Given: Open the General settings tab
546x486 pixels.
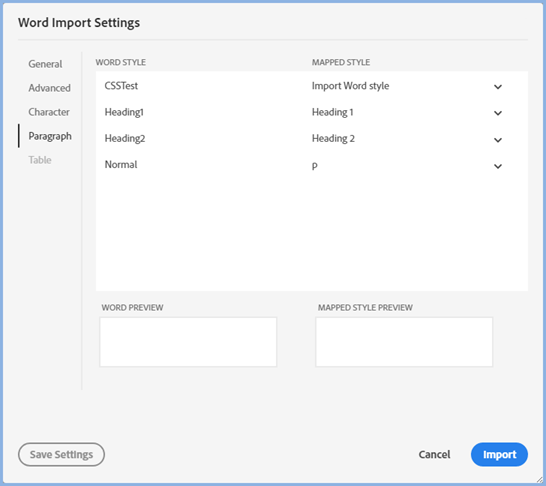Looking at the screenshot, I should pos(45,64).
